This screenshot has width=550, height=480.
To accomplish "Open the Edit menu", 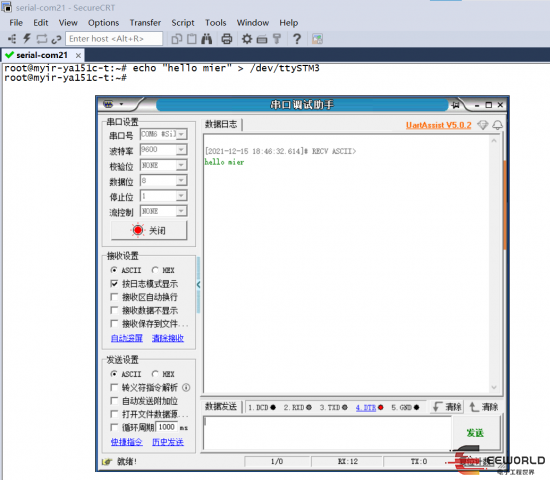I will [x=41, y=23].
